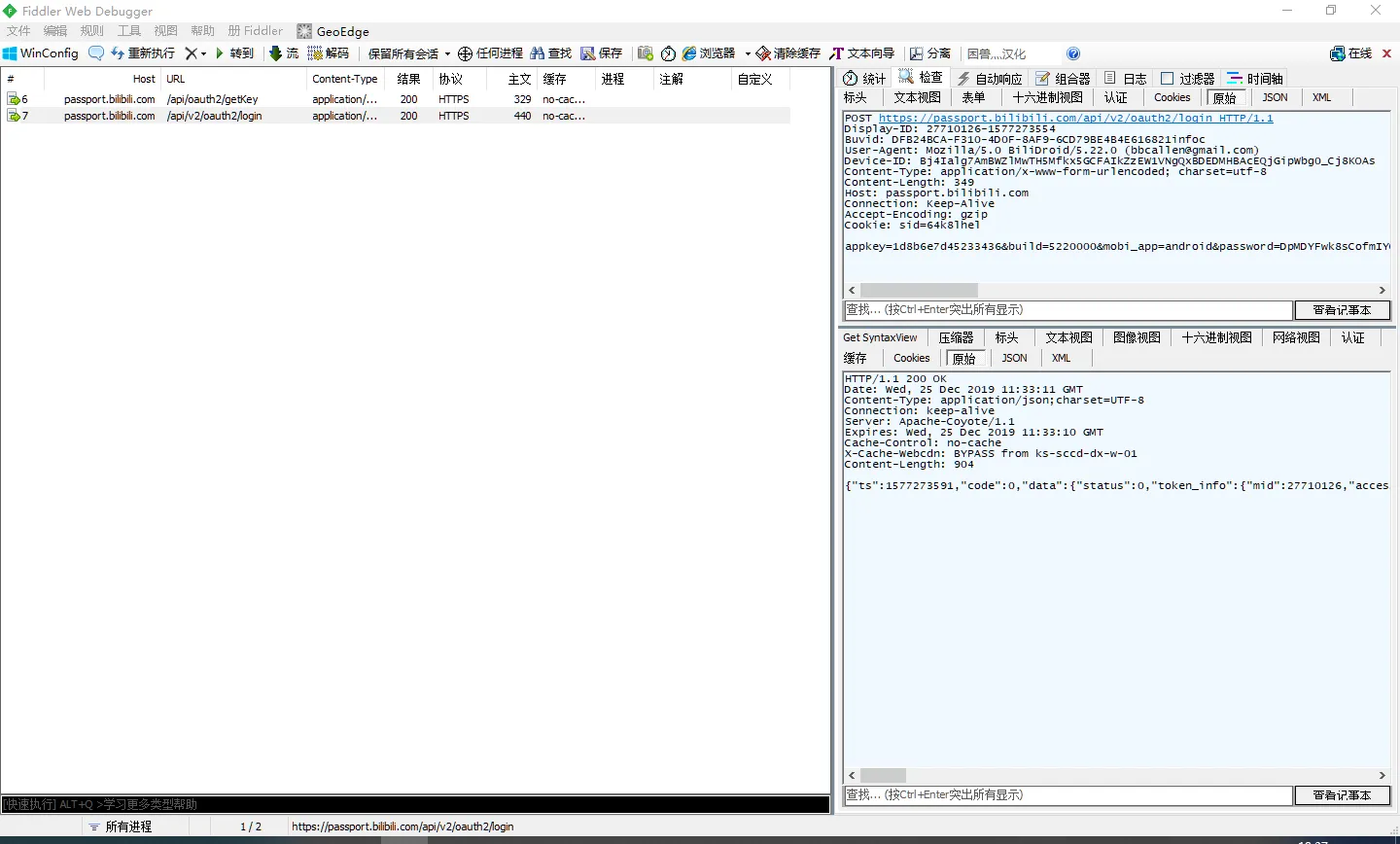Click the Find (查找) binoculars button
Image resolution: width=1400 pixels, height=844 pixels.
[x=550, y=53]
